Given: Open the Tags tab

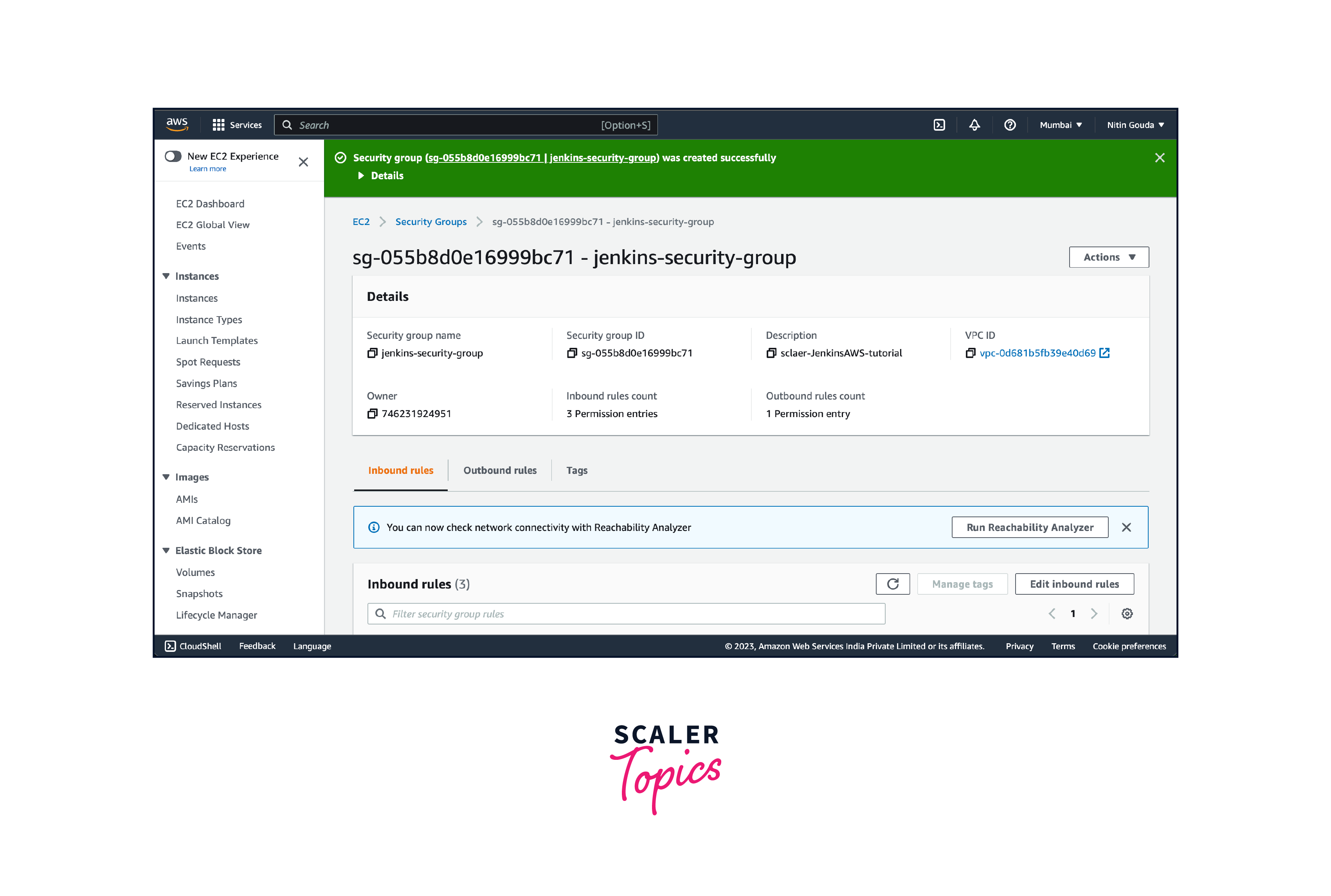Looking at the screenshot, I should pyautogui.click(x=576, y=470).
